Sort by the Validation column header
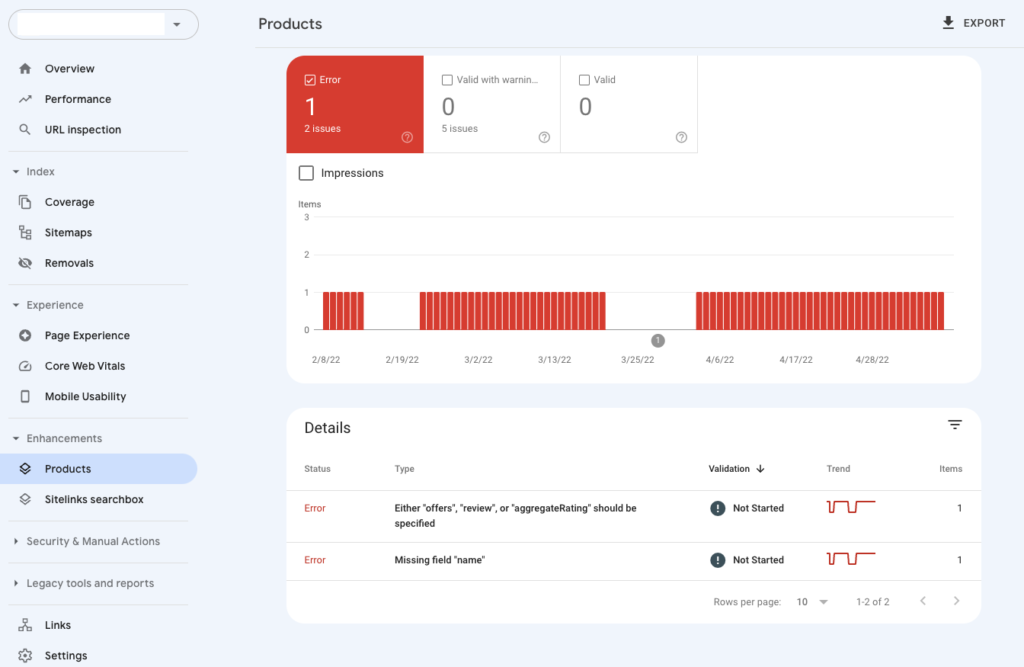Image resolution: width=1024 pixels, height=667 pixels. tap(729, 468)
